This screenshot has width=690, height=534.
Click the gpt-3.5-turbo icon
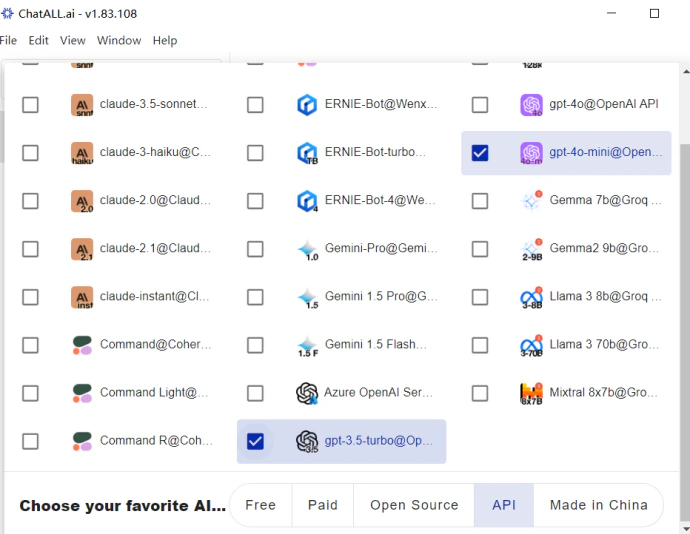307,441
